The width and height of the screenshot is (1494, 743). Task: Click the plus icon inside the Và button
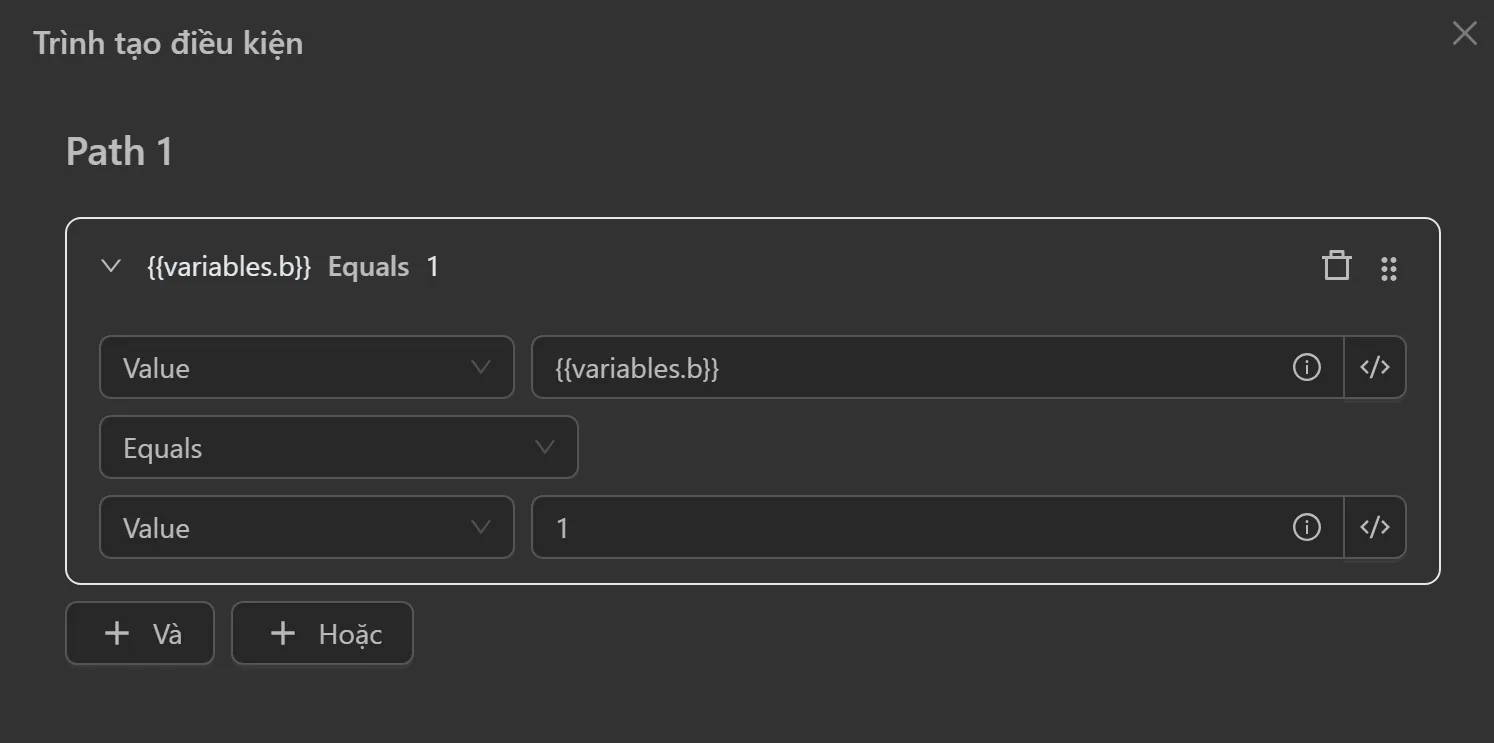tap(117, 633)
